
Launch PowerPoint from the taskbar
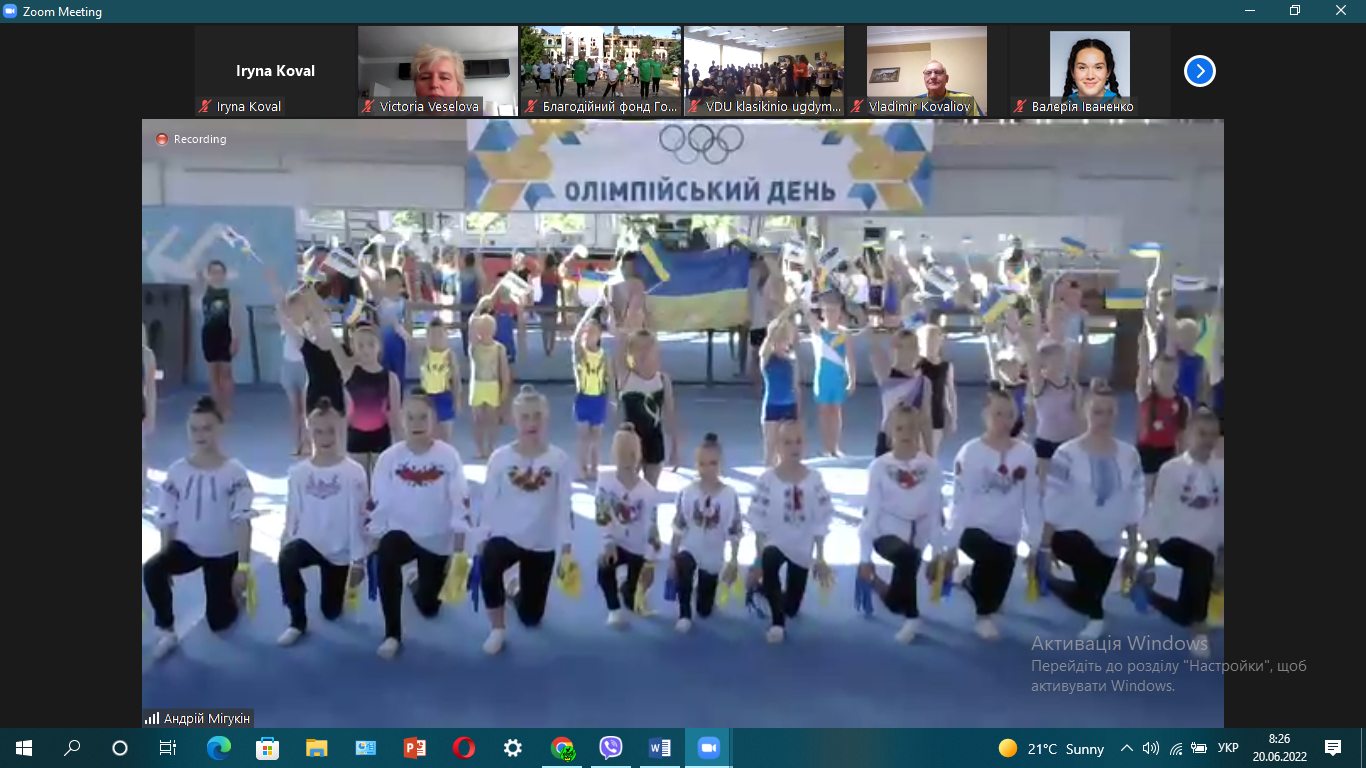(414, 748)
